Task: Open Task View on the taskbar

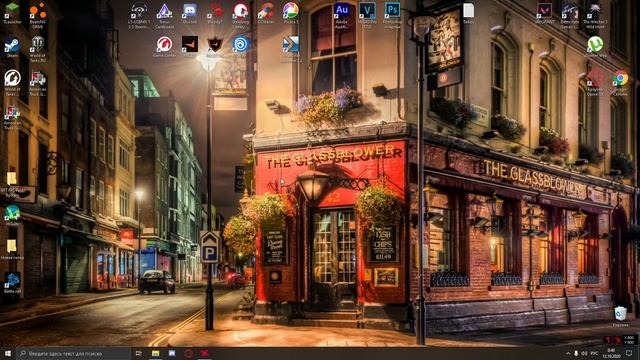Action: click(139, 353)
